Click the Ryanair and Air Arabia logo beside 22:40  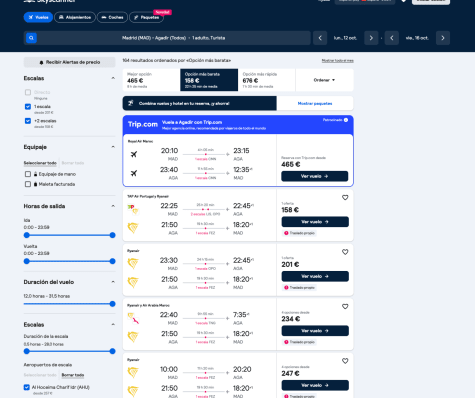pos(133,318)
